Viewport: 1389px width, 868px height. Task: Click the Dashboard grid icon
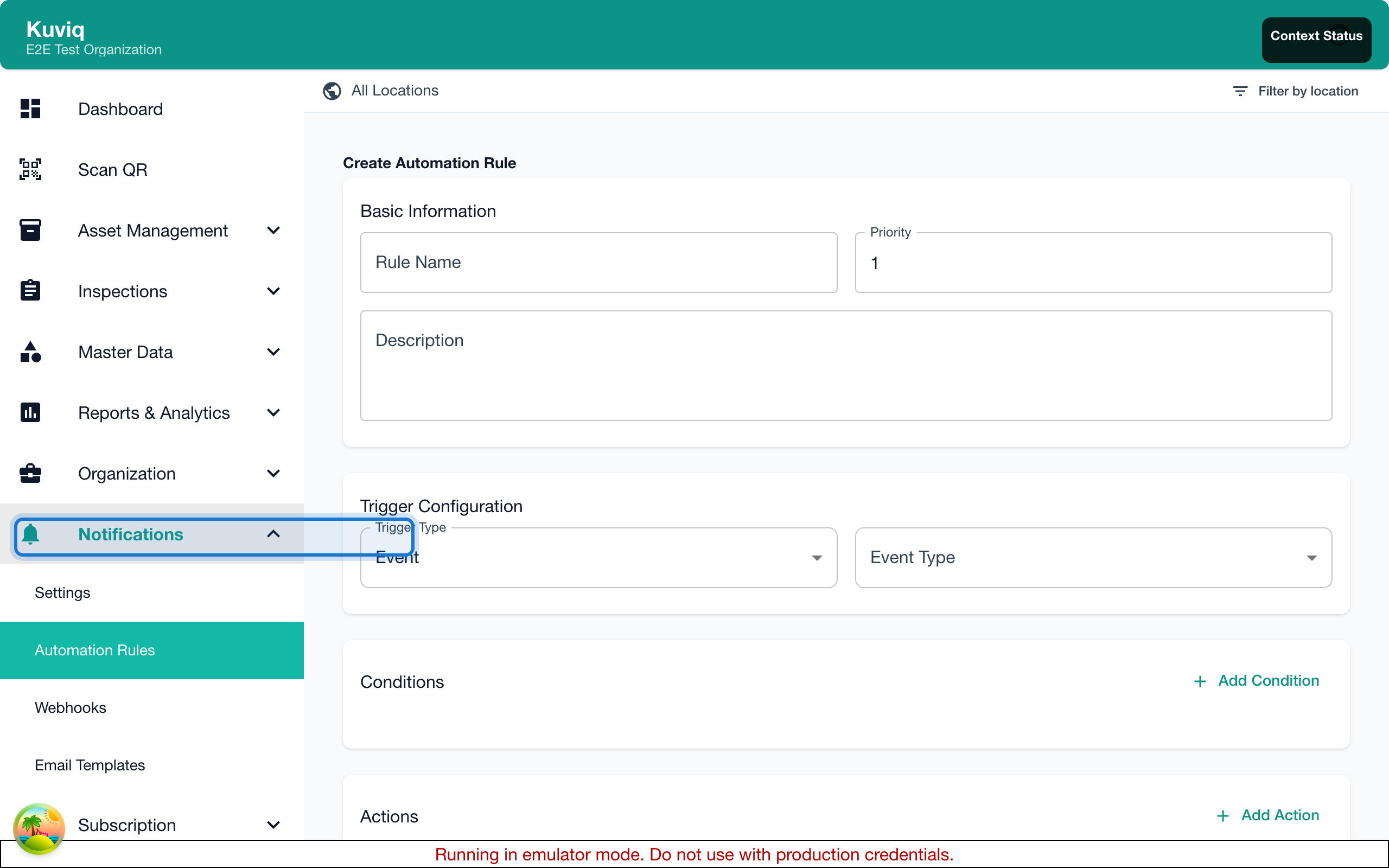click(x=30, y=108)
